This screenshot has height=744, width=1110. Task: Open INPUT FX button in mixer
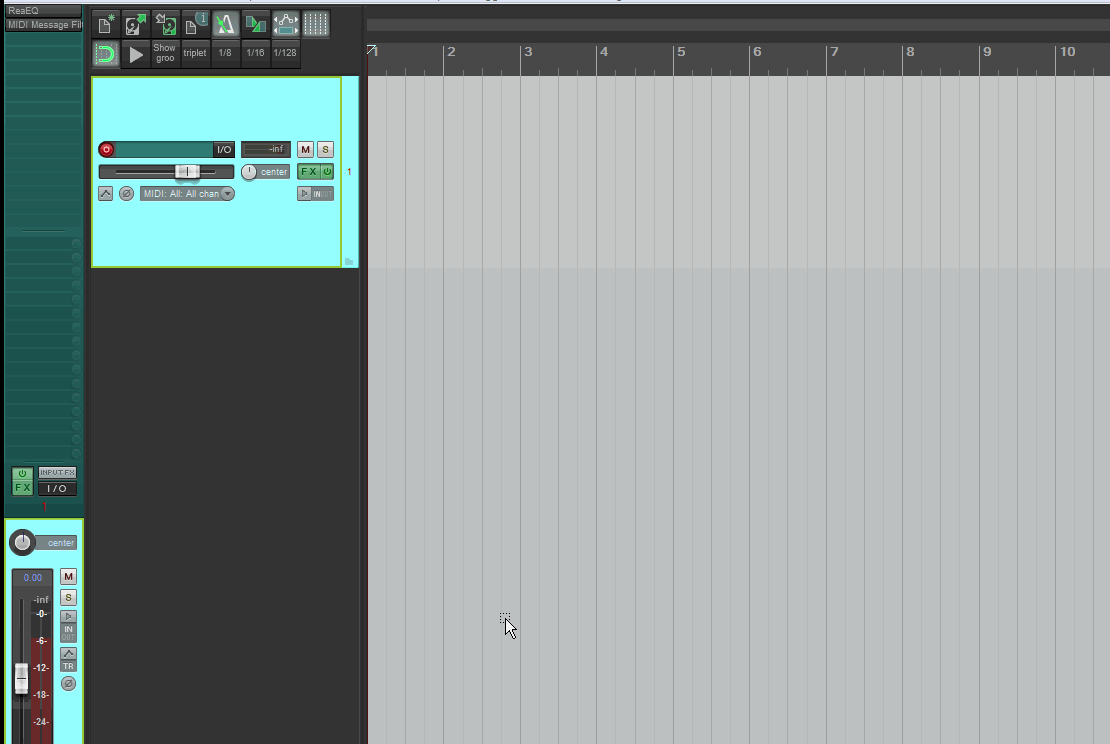[x=57, y=473]
